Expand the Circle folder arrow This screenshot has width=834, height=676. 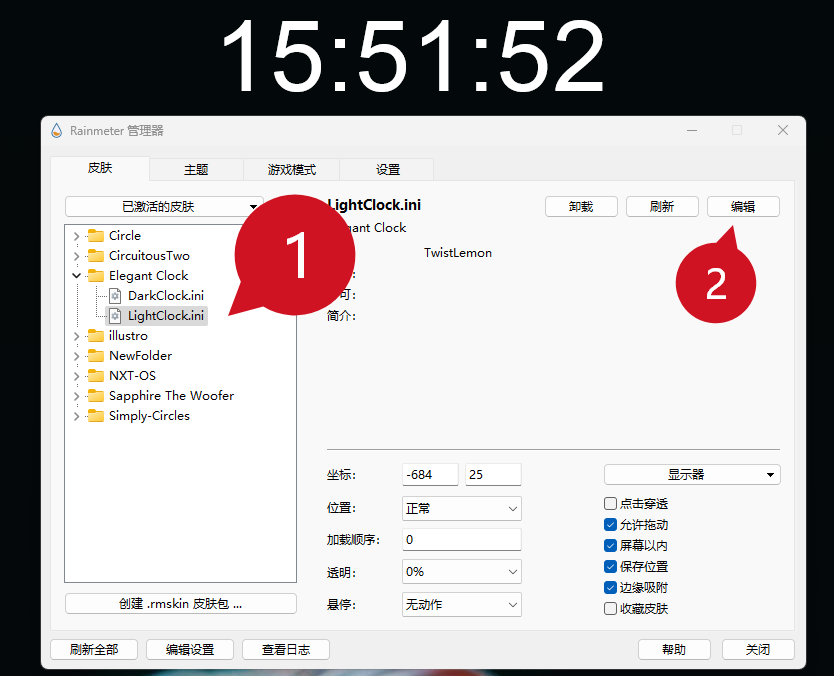pyautogui.click(x=76, y=236)
